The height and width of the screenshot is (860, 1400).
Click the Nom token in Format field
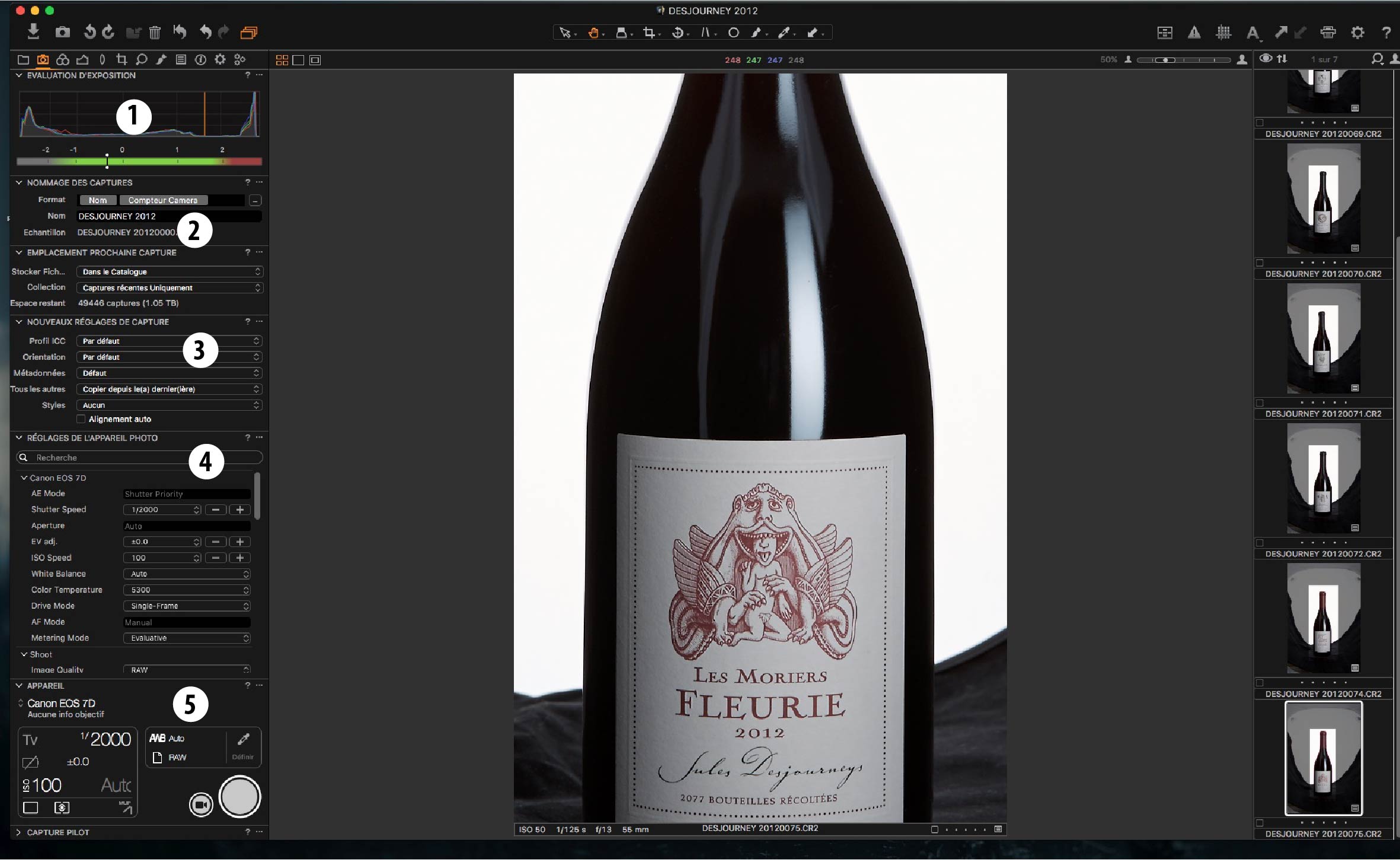click(x=98, y=200)
